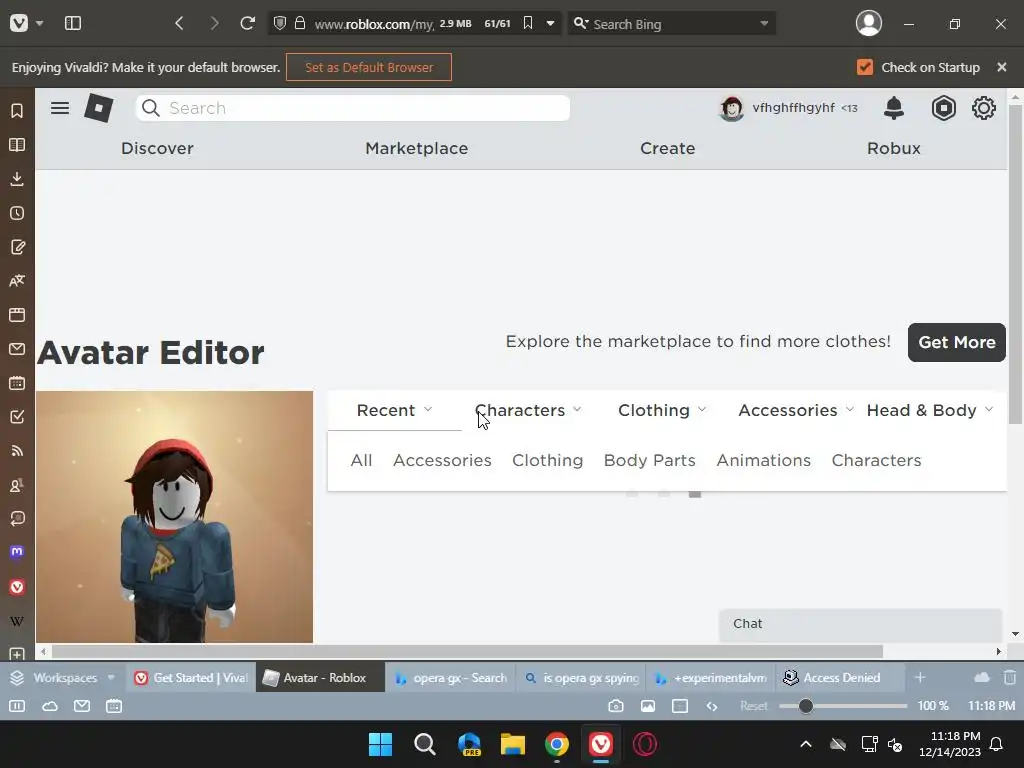Switch to Access Denied tab
Image resolution: width=1024 pixels, height=768 pixels.
point(840,678)
